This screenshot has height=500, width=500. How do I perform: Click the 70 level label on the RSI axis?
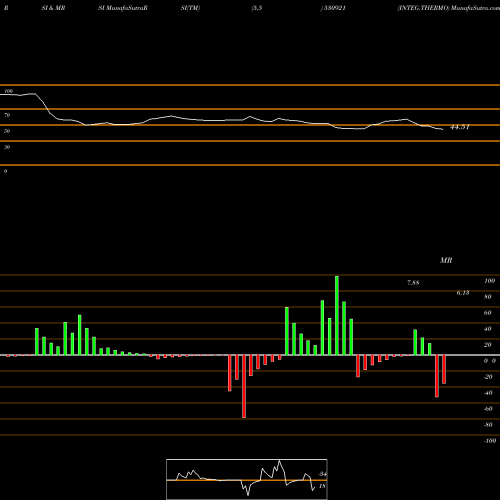pos(7,115)
